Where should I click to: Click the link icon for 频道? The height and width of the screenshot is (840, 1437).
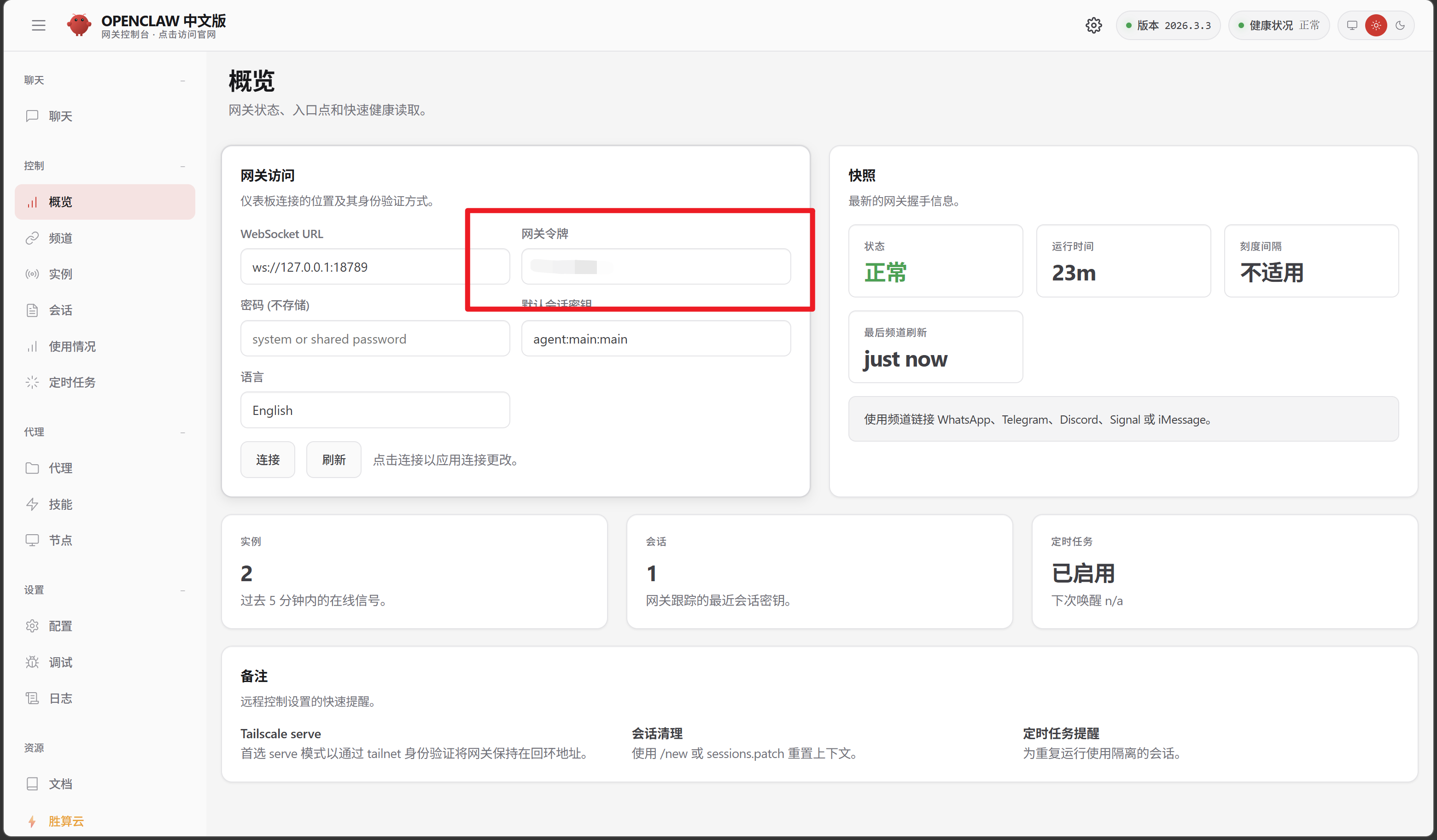(32, 238)
